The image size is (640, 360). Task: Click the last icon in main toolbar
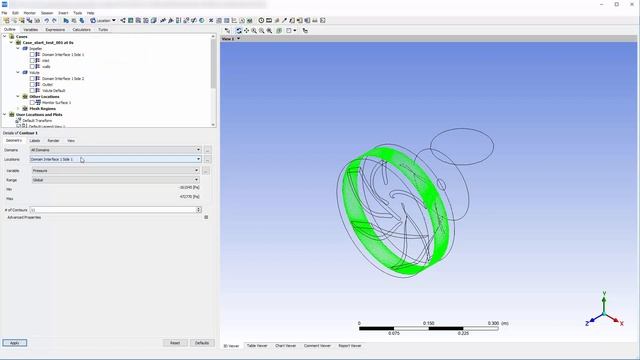pos(322,20)
